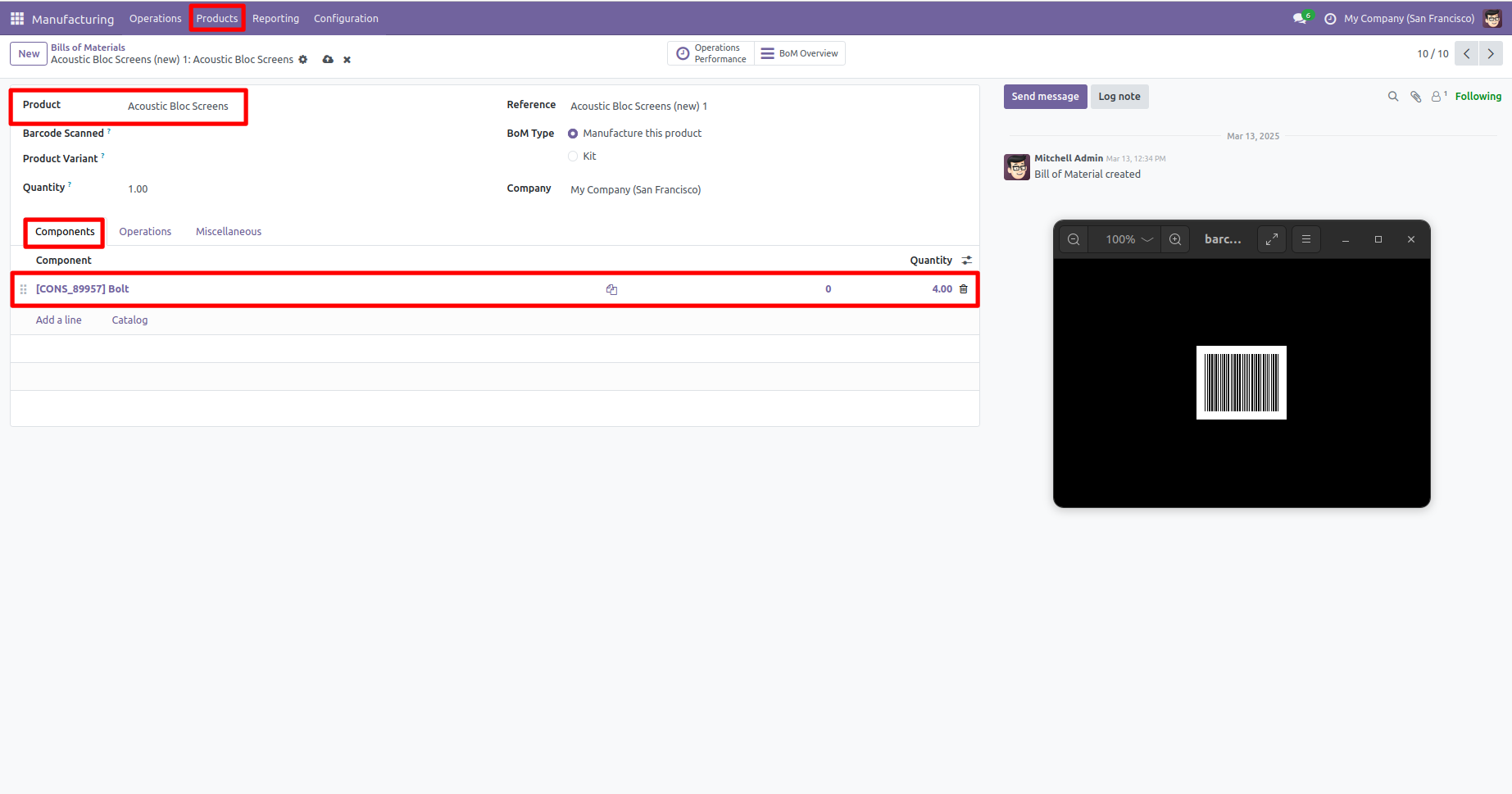
Task: Select Manufacture this product radio option
Action: (573, 134)
